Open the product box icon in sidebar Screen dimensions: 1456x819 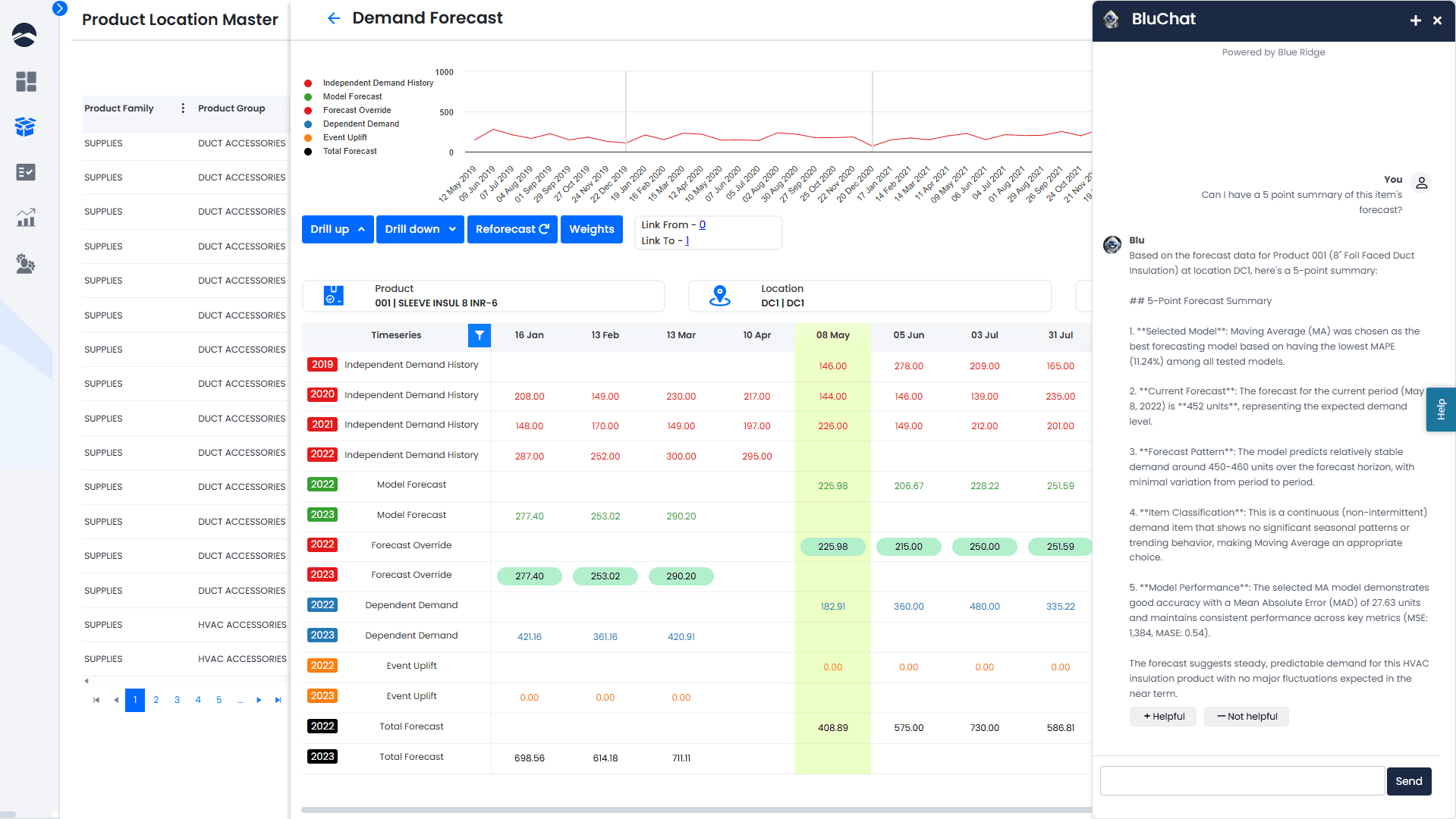(26, 127)
